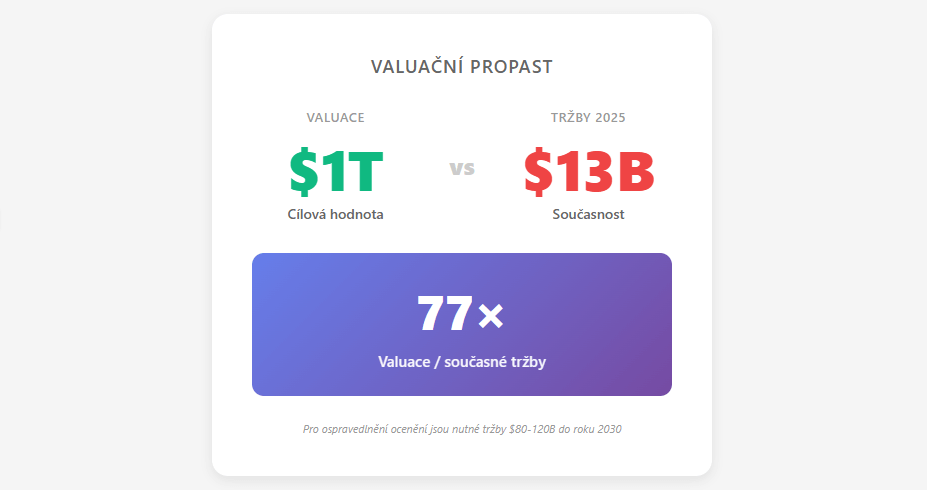Click the white number "77" in the banner

tap(443, 314)
